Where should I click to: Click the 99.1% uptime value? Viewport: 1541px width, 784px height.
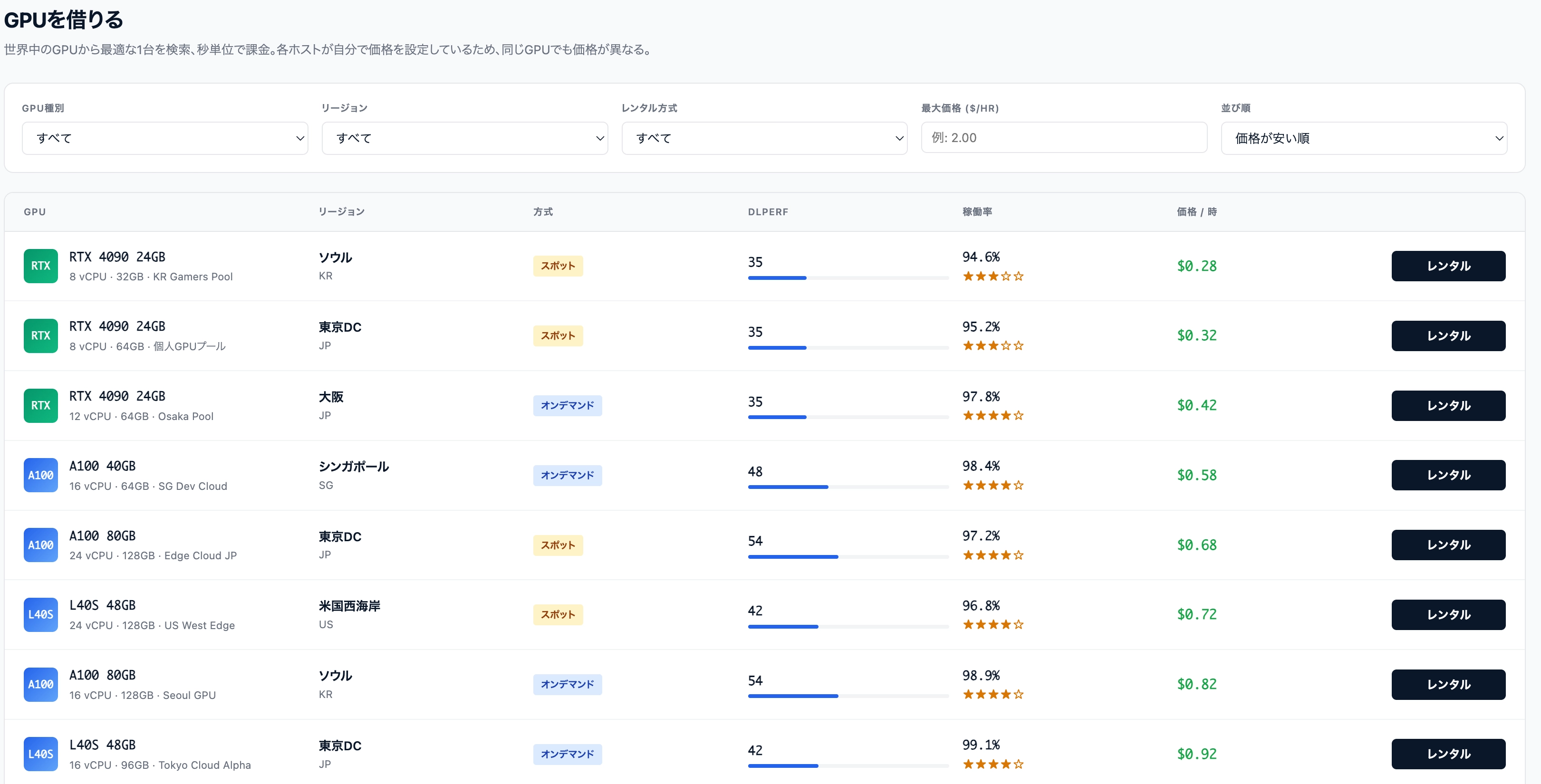pyautogui.click(x=981, y=745)
